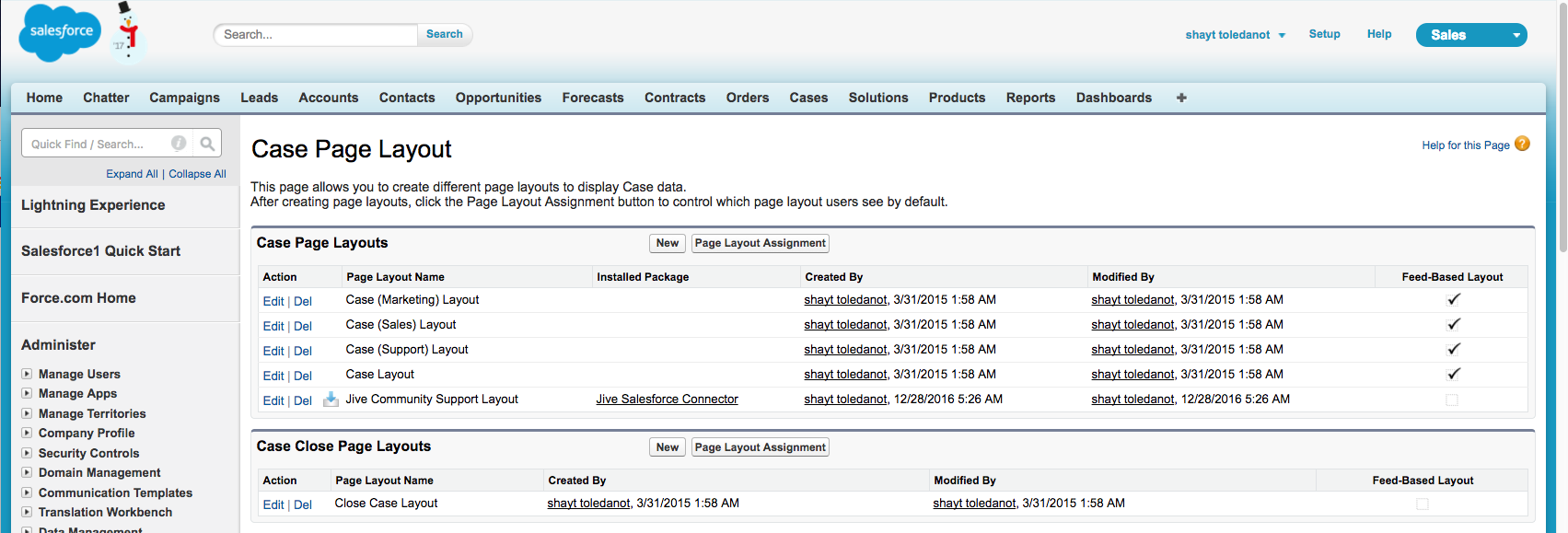Click Feed-Based checkmark for Case (Marketing) Layout
Screen dimensions: 1568x533
tap(1453, 299)
